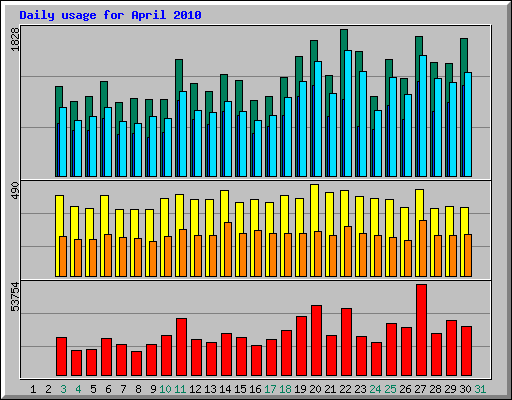Select green day label 18
512x400 pixels.
pos(285,389)
